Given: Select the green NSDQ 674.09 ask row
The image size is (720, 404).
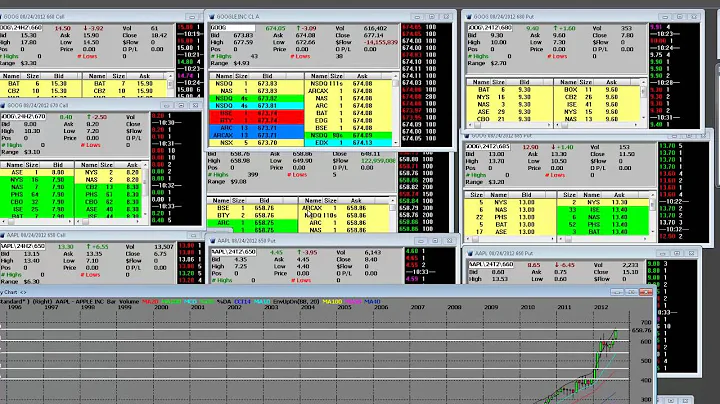Looking at the screenshot, I should click(348, 135).
